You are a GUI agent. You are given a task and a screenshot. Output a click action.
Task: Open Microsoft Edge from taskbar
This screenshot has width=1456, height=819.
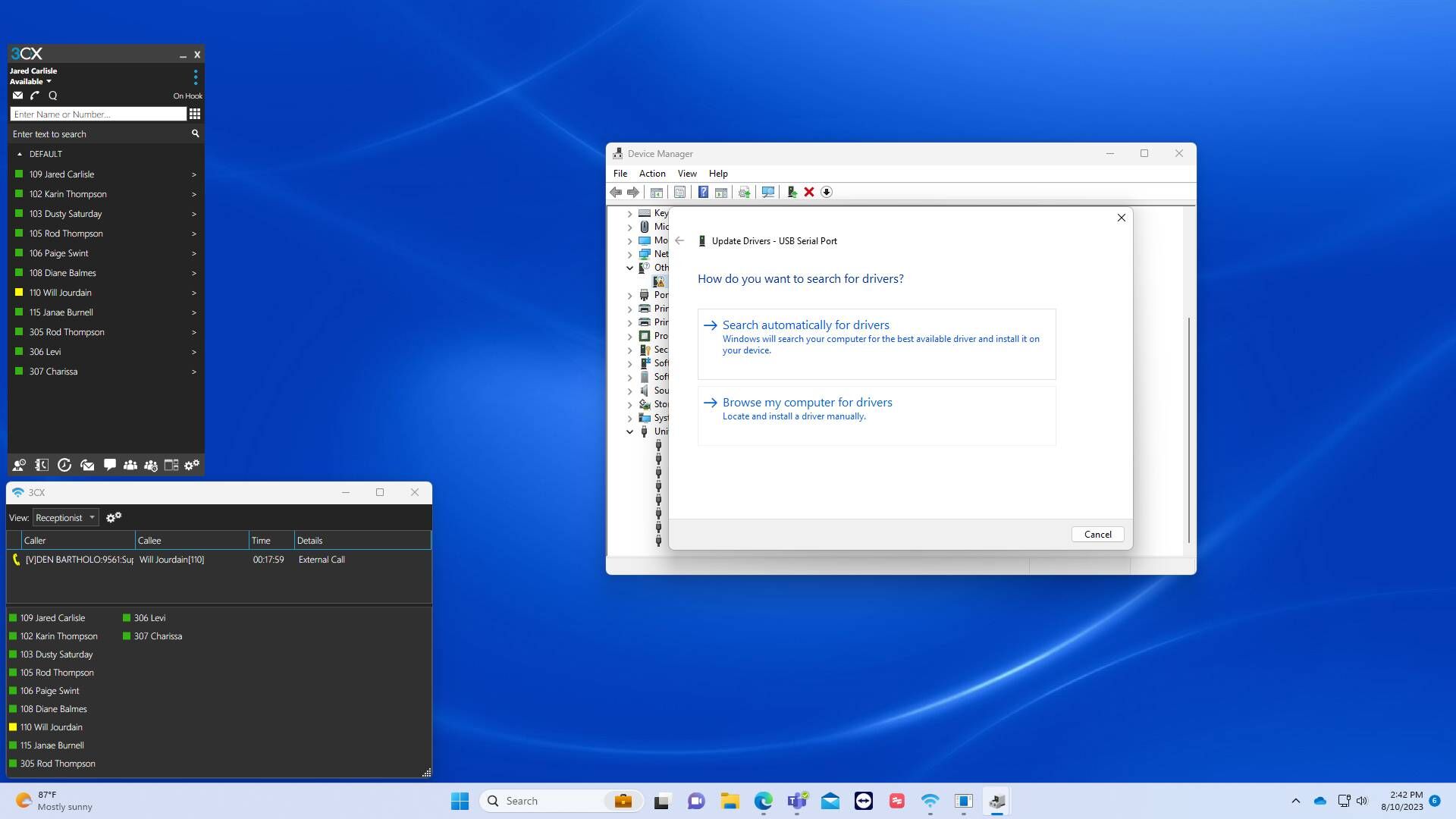point(763,801)
